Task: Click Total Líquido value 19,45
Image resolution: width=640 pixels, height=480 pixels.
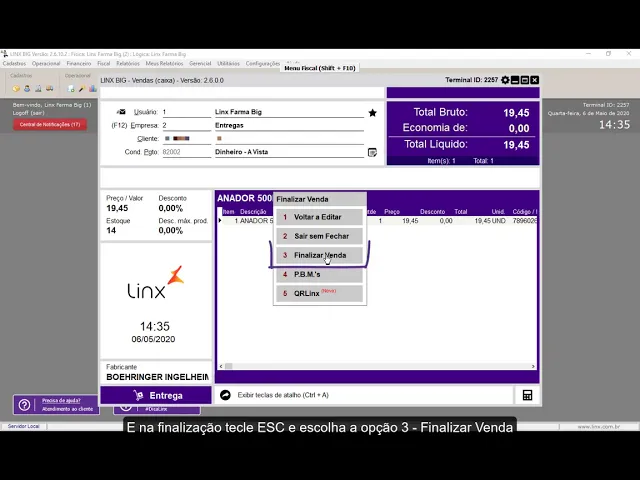Action: [x=516, y=145]
